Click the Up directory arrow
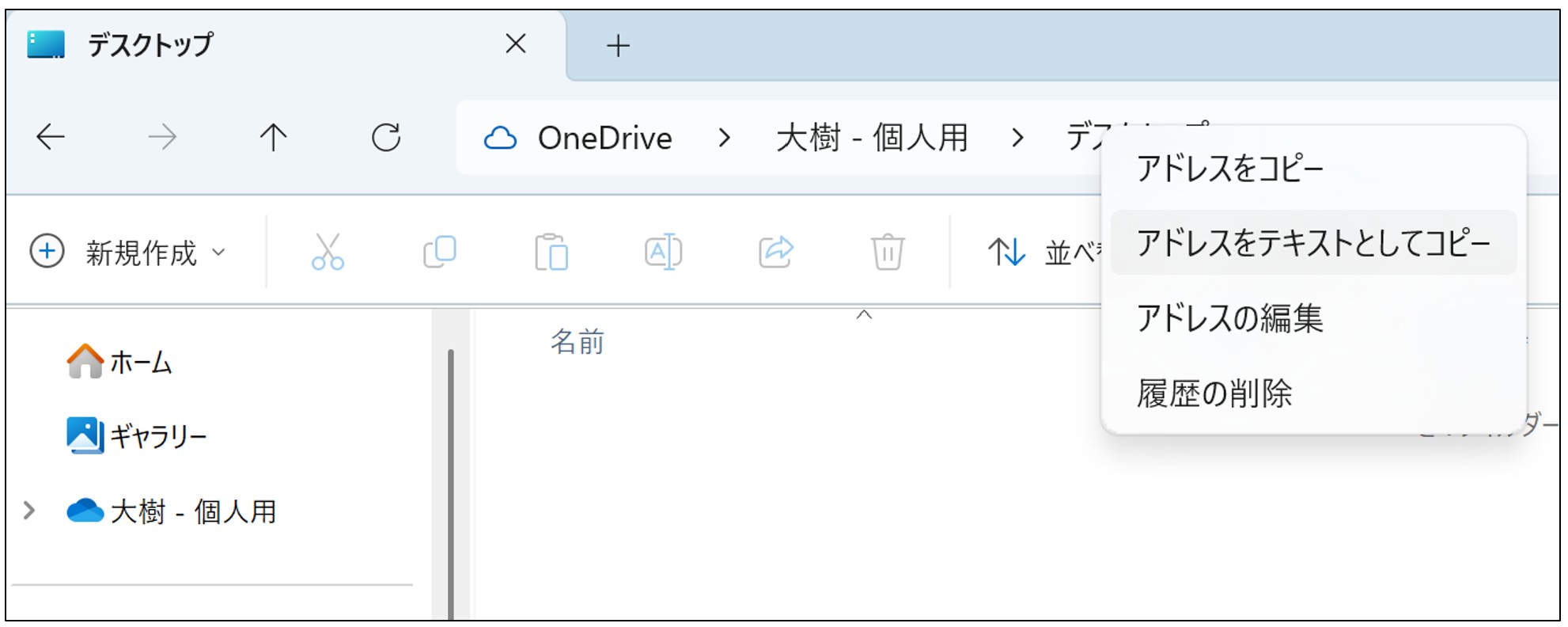Screen dimensions: 1568x627 (273, 138)
